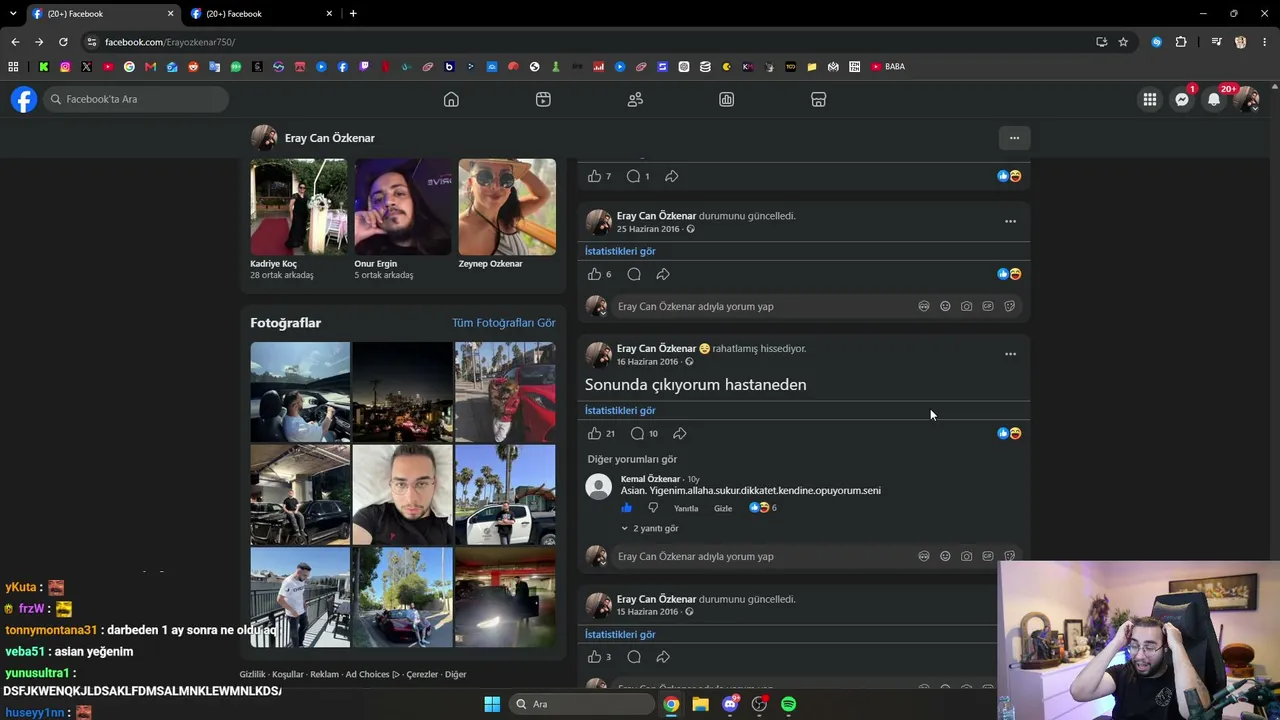Open Spotify from the Windows taskbar

(x=788, y=704)
